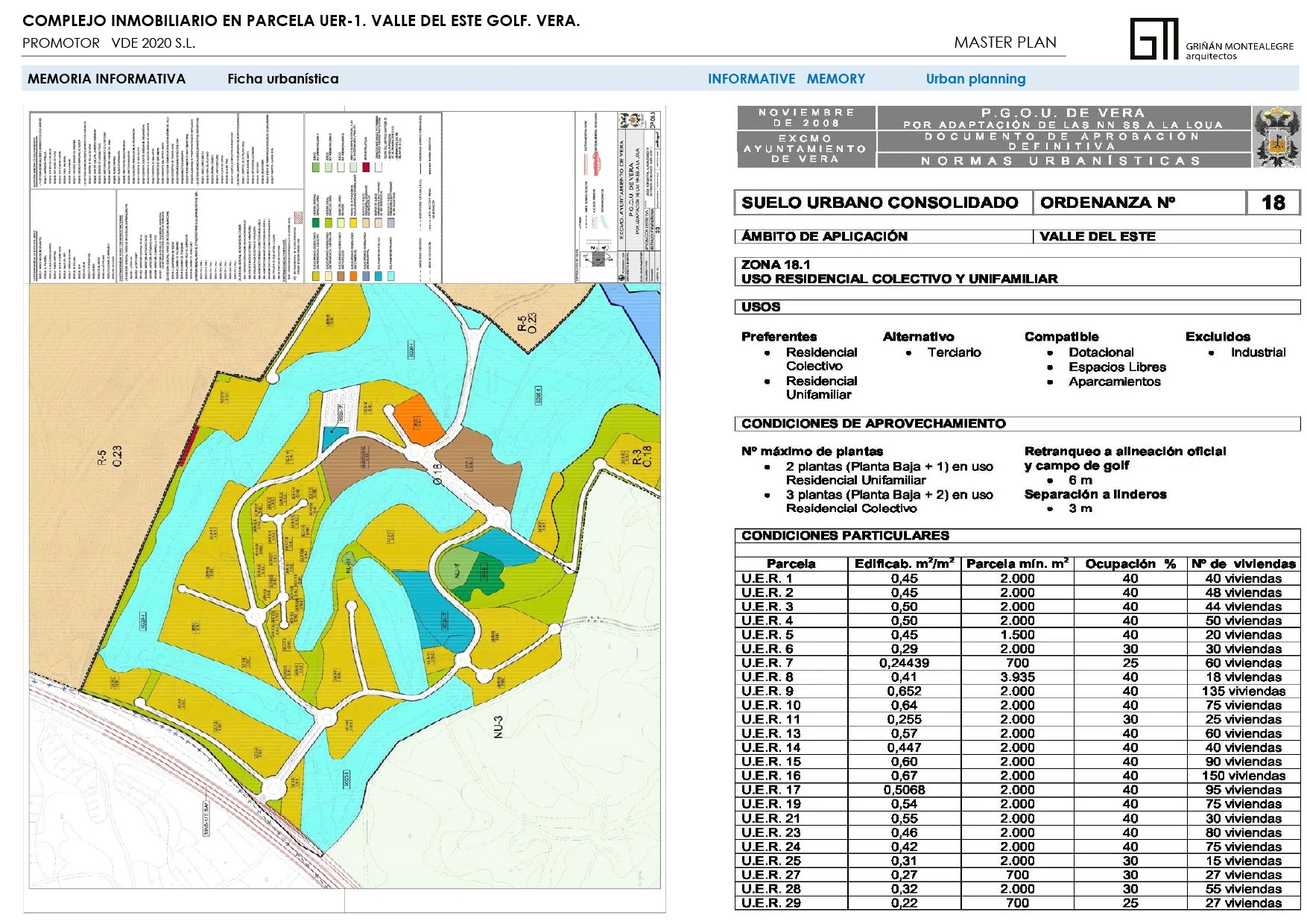Click the '1.500' minimum parcel for U.E.R. 5

tap(1017, 635)
